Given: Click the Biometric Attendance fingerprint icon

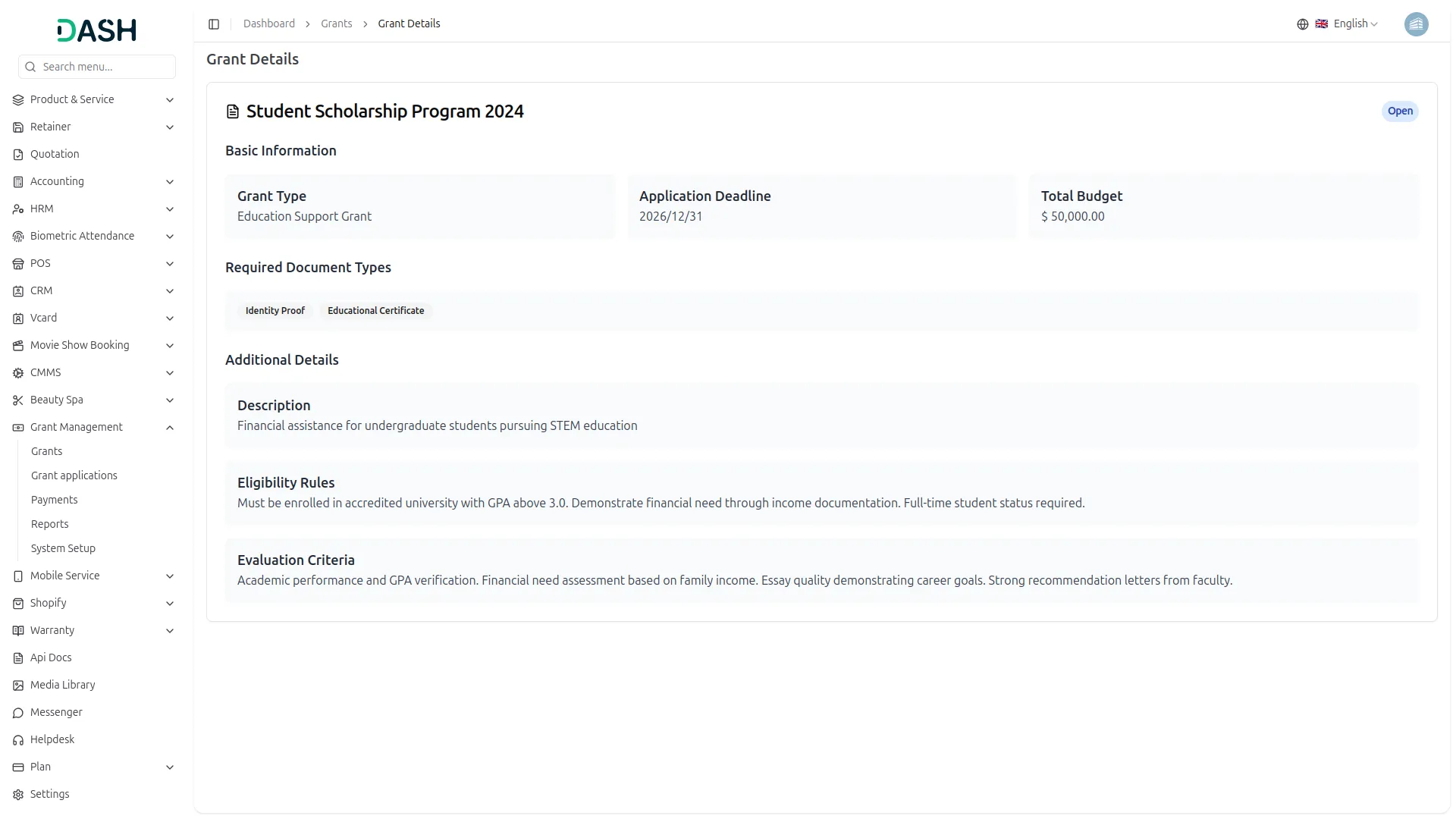Looking at the screenshot, I should [x=18, y=237].
